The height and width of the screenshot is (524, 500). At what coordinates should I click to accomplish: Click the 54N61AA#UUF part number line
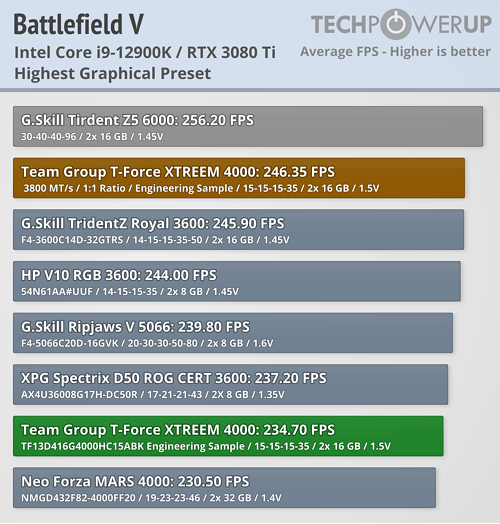[130, 292]
